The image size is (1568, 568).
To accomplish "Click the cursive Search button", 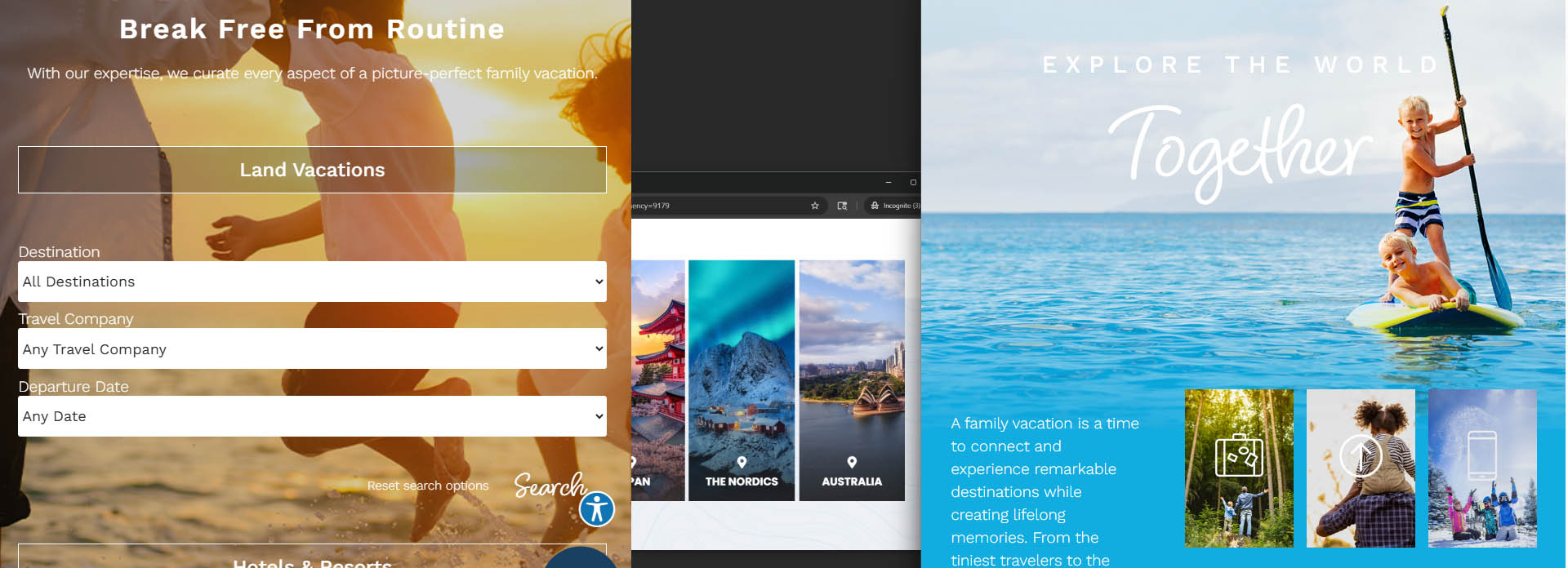I will point(549,486).
